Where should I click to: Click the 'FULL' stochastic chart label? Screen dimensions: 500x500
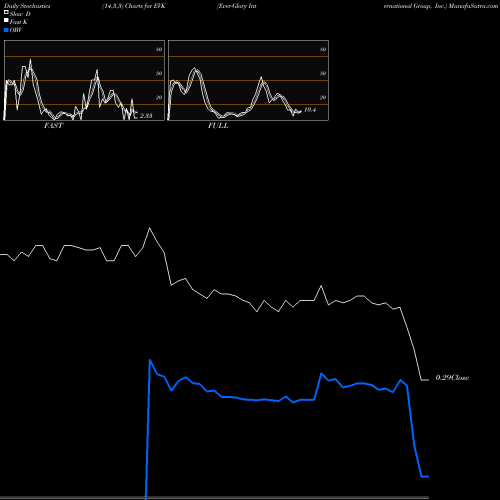pos(218,126)
